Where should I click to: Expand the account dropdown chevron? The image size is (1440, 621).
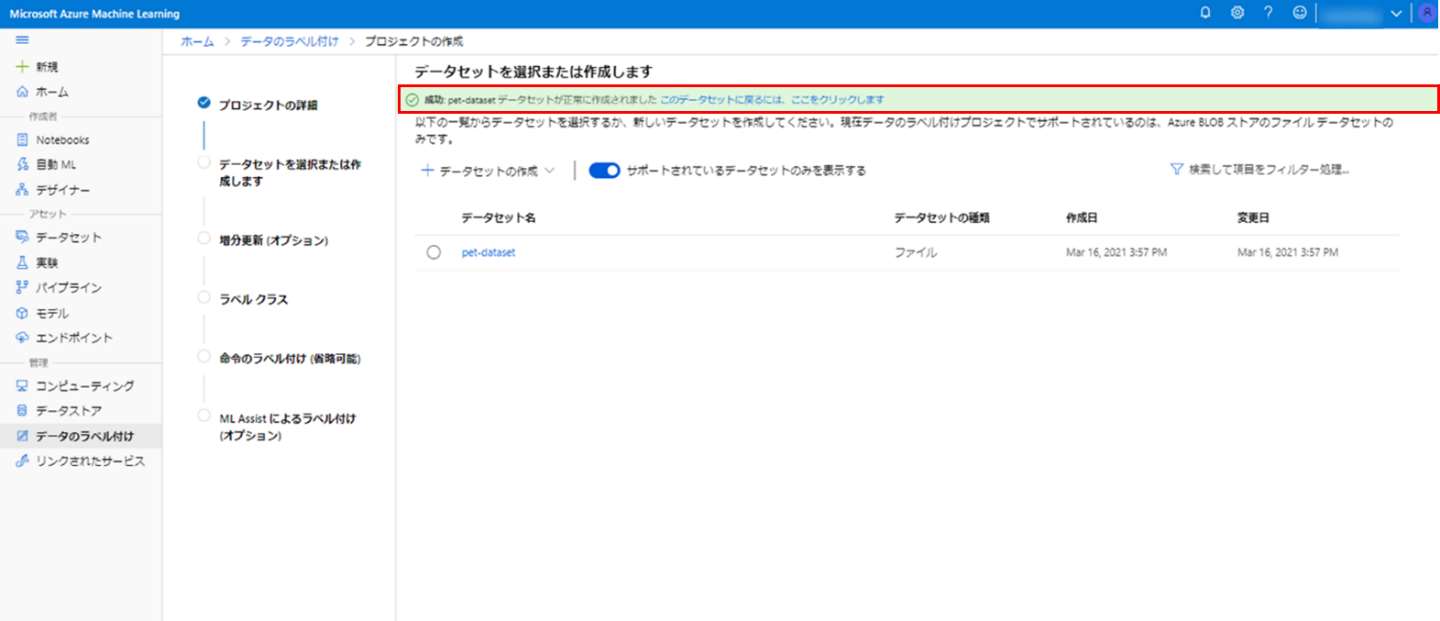coord(1396,13)
